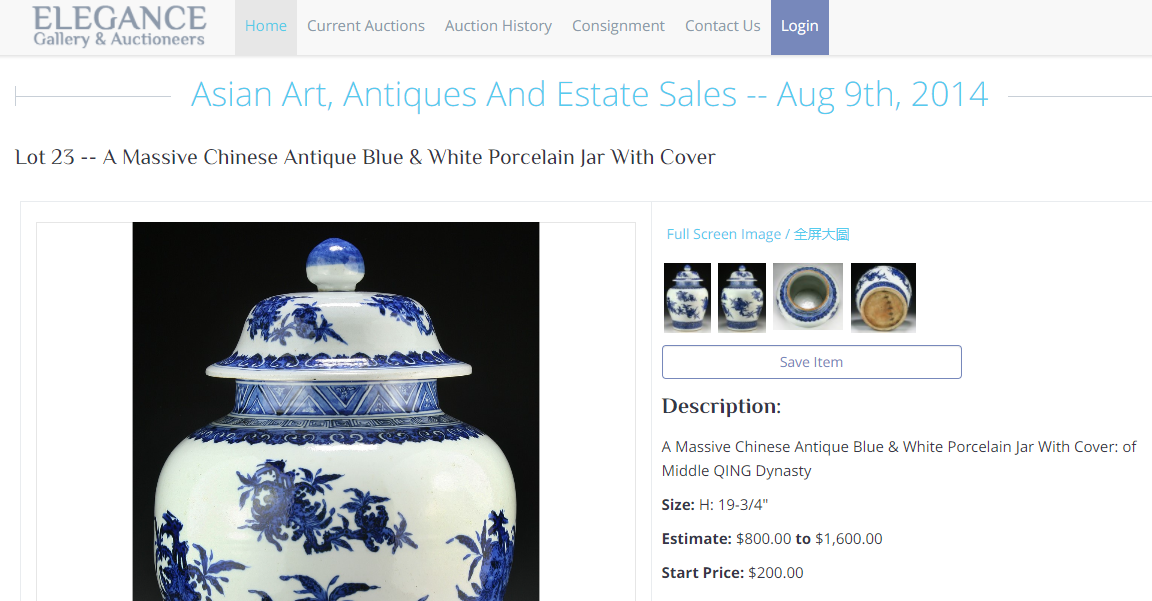Open the Full Screen Image link
Image resolution: width=1152 pixels, height=601 pixels.
coord(757,234)
